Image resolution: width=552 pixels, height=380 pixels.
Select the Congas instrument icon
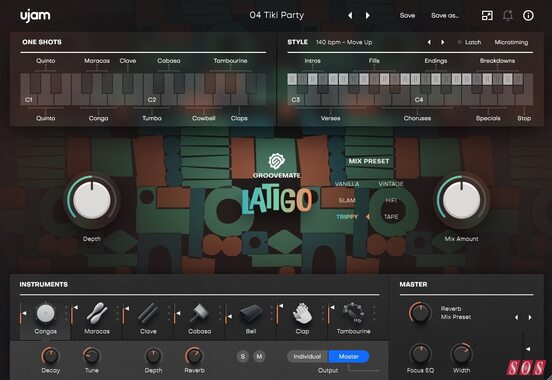pyautogui.click(x=46, y=313)
